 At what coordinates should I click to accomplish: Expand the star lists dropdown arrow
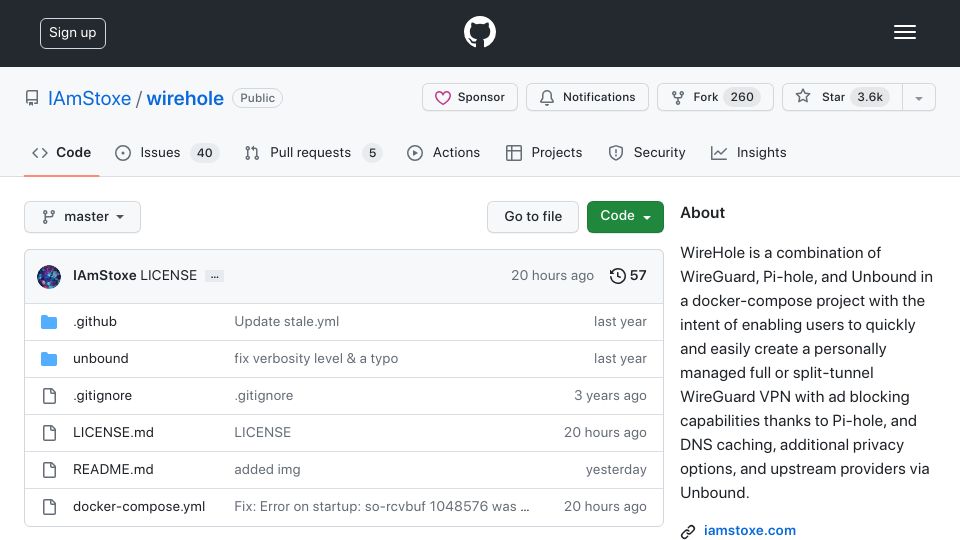[x=918, y=97]
